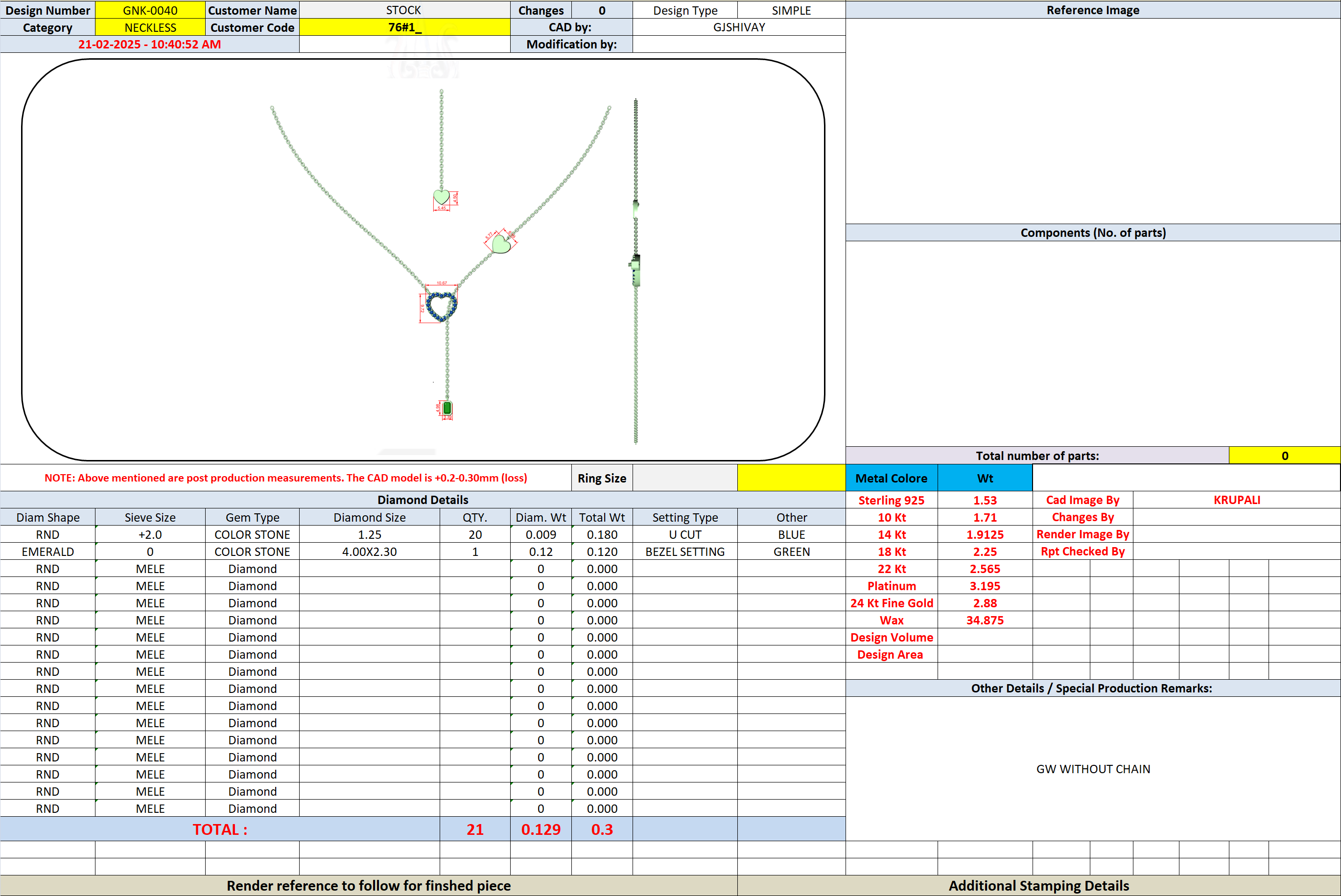Select the Changes count value 0
This screenshot has height=896, width=1341.
[x=602, y=10]
